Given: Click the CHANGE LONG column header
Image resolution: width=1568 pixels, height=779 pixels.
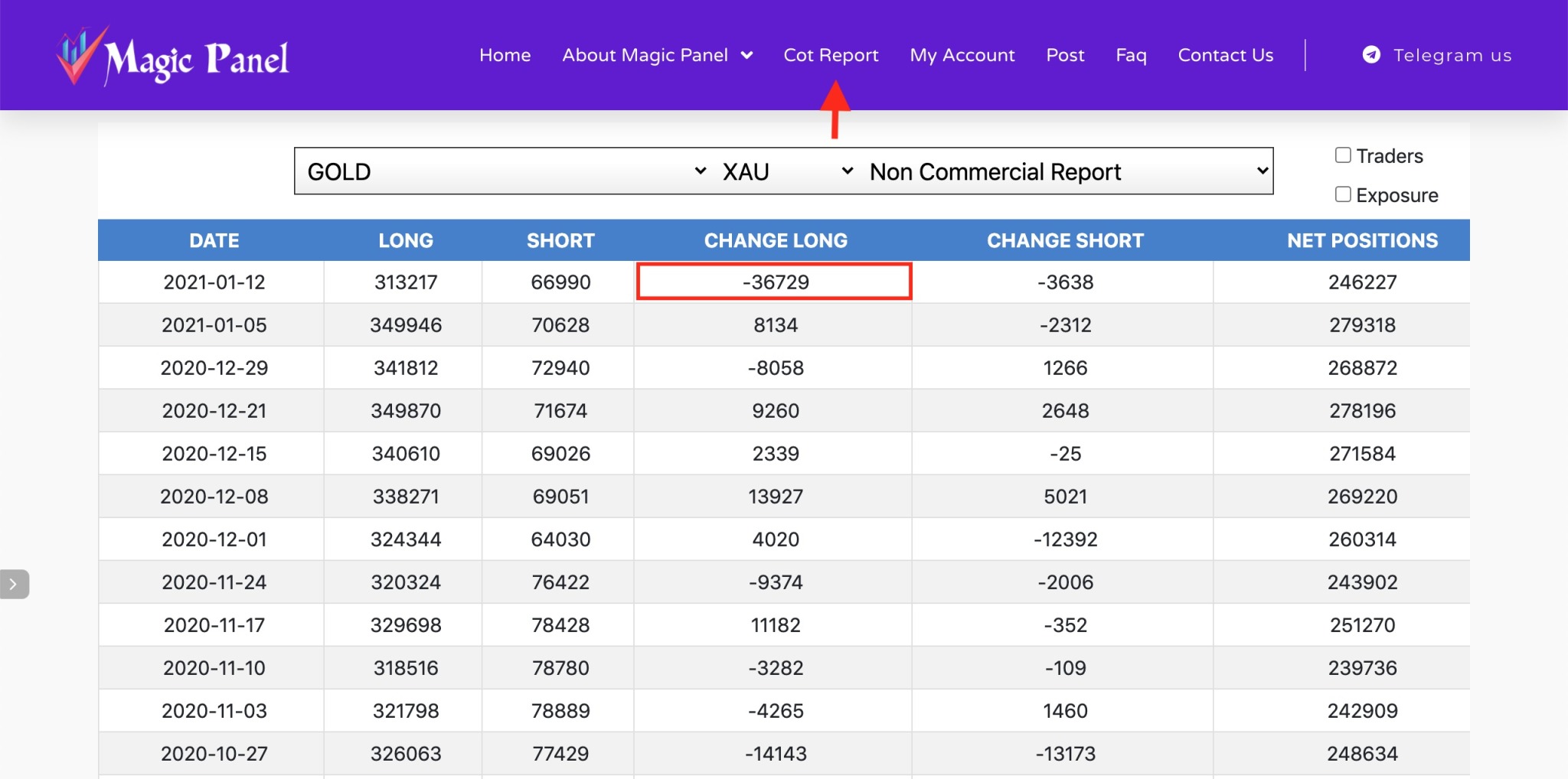Looking at the screenshot, I should [x=776, y=240].
